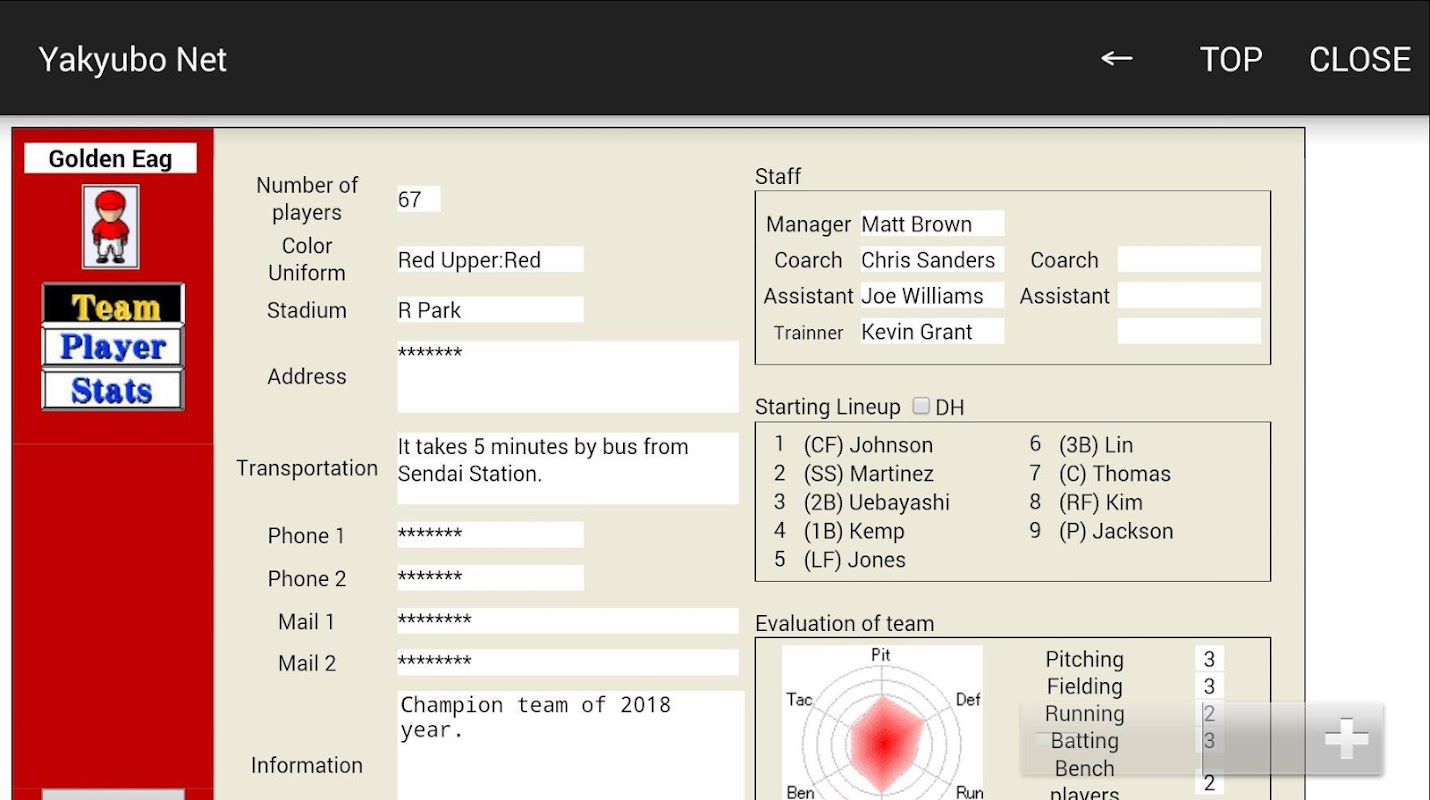The height and width of the screenshot is (800, 1430).
Task: Click the Trainer field with Kevin Grant
Action: click(931, 332)
